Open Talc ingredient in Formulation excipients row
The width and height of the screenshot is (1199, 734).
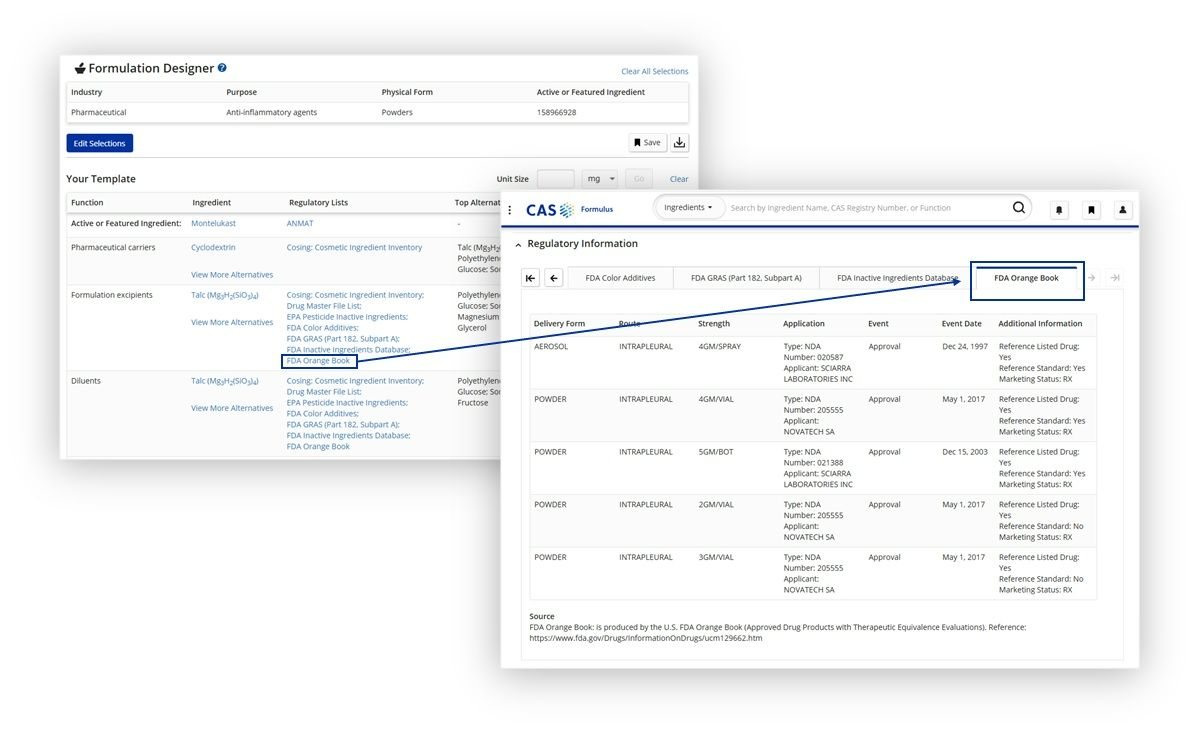[x=225, y=295]
